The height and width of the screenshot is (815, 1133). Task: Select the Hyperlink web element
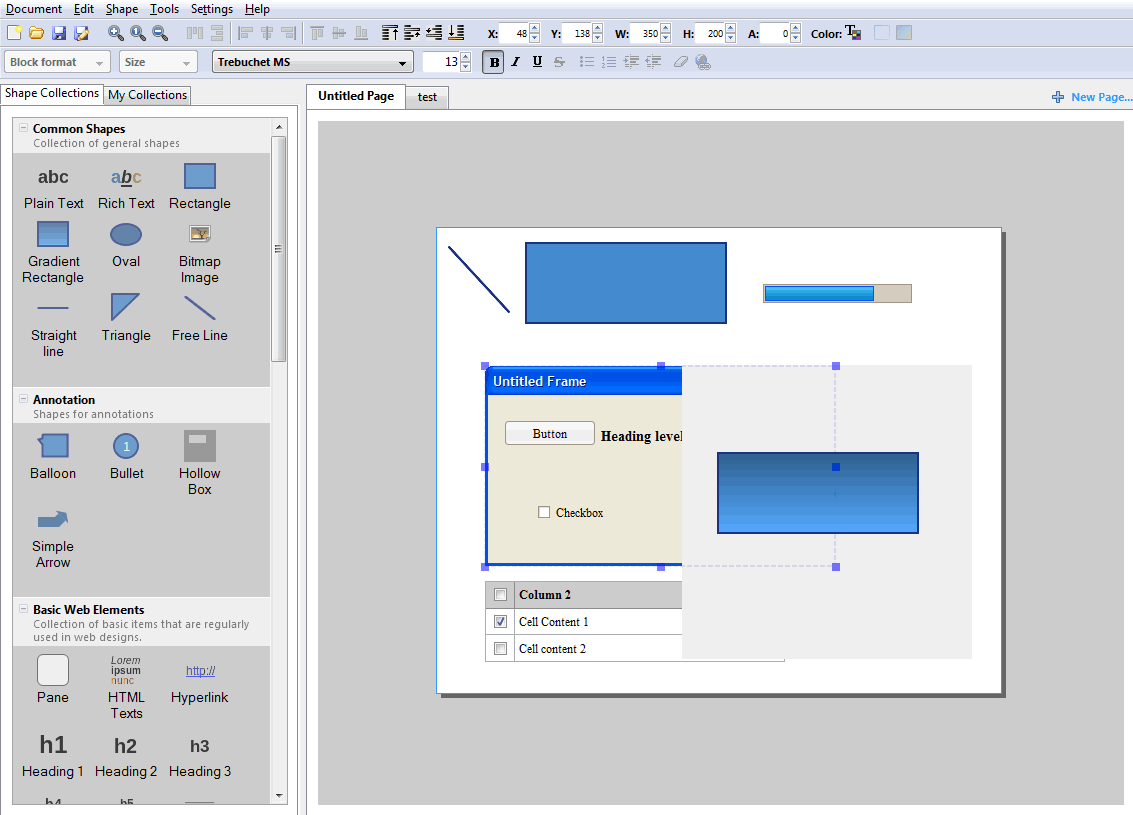pos(199,680)
